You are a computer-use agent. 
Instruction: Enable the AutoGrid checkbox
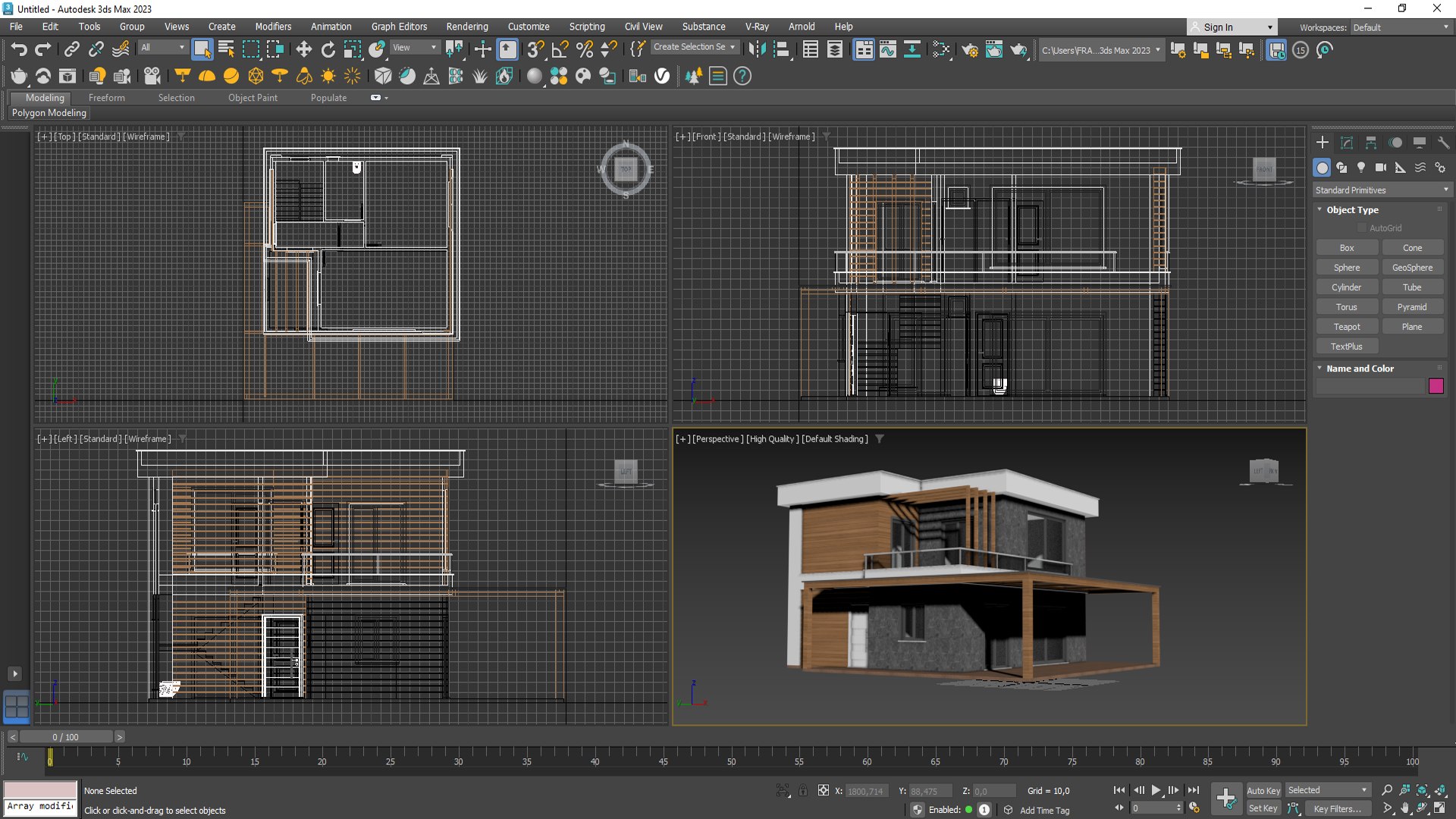(x=1361, y=228)
